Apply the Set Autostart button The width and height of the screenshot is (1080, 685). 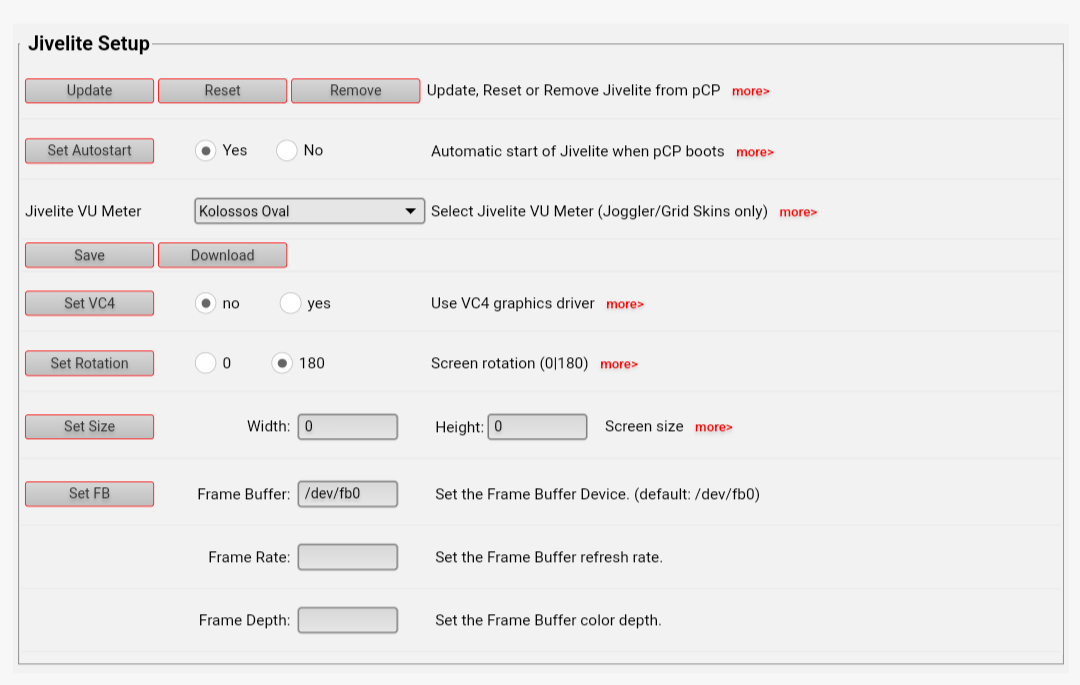(90, 151)
